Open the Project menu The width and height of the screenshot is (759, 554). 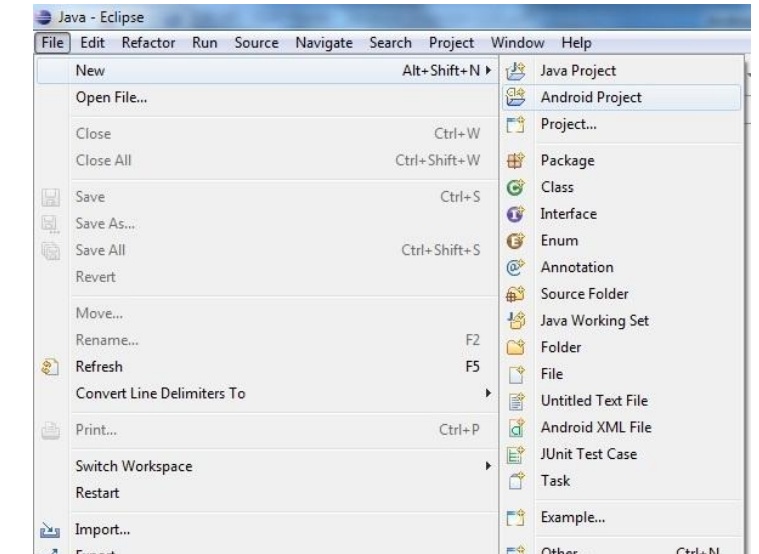pos(451,43)
